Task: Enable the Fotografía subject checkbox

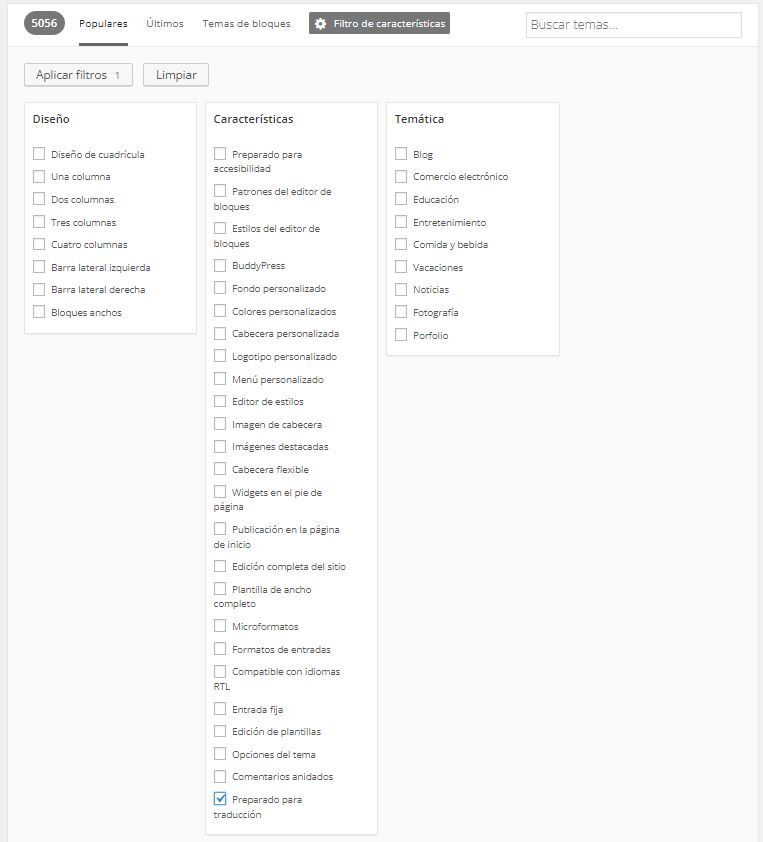Action: point(401,312)
